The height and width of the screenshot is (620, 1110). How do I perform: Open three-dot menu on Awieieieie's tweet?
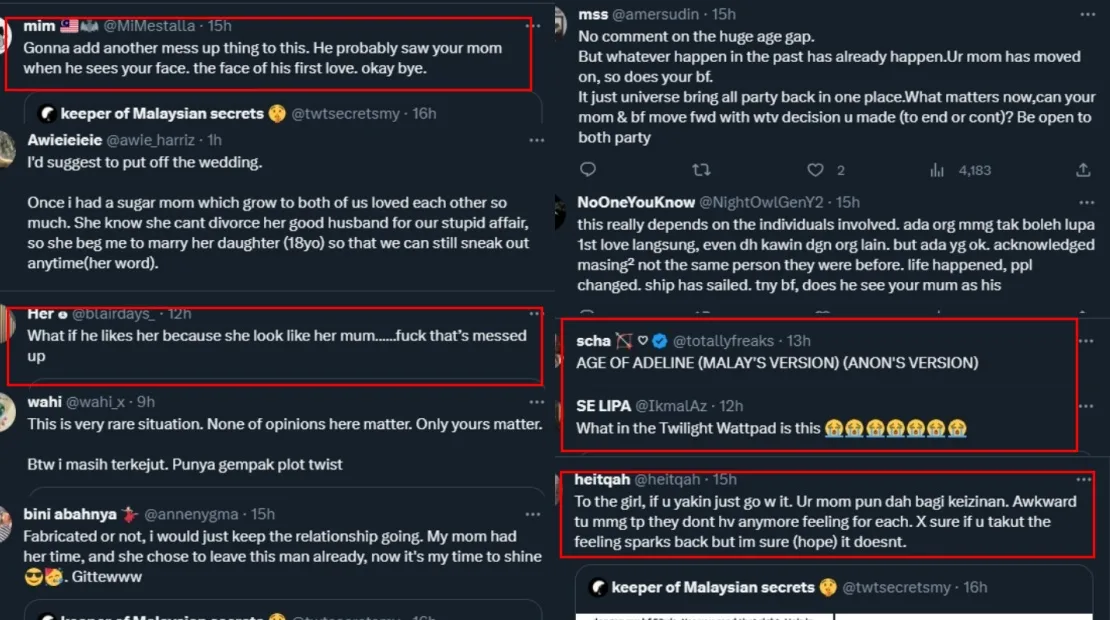536,138
